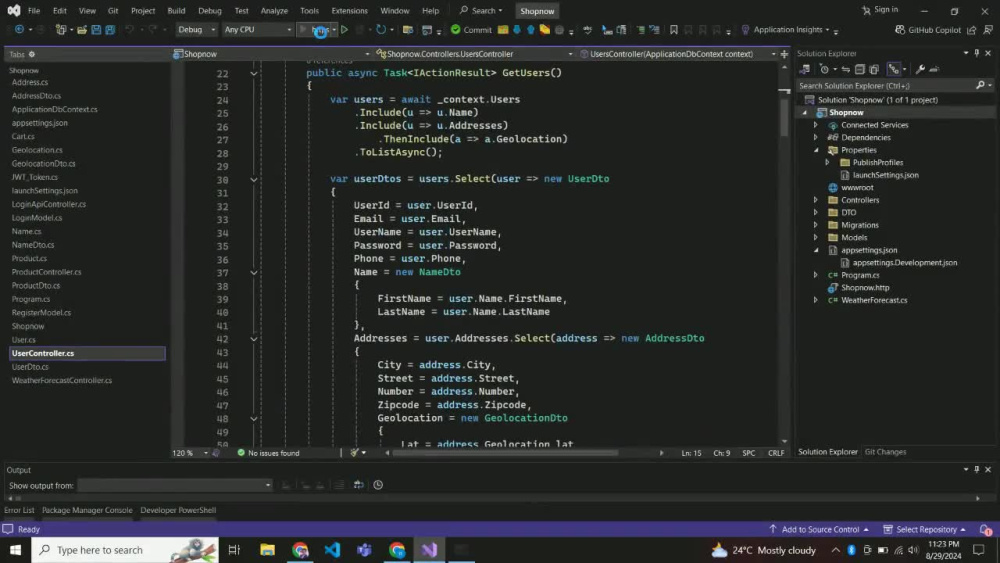Open the File menu
This screenshot has width=1000, height=563.
point(34,10)
